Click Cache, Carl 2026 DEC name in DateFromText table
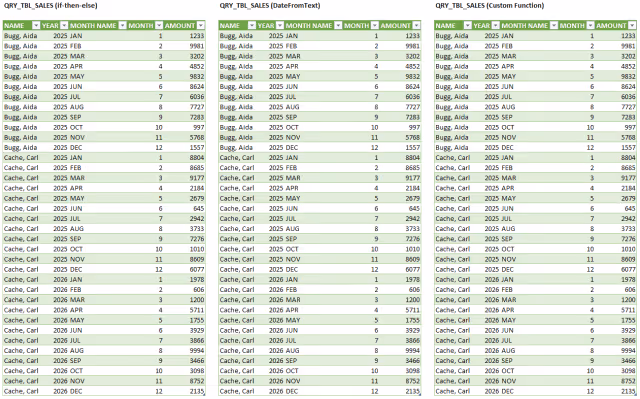This screenshot has height=399, width=640. [237, 391]
